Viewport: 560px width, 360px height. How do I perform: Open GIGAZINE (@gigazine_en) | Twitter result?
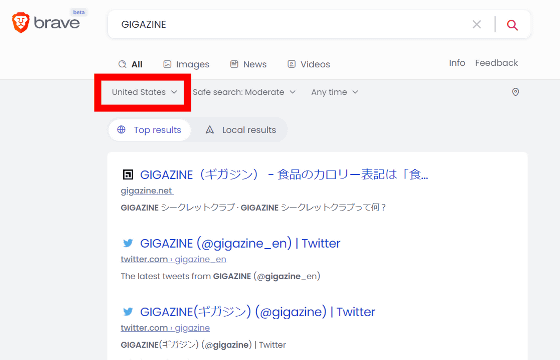(240, 243)
